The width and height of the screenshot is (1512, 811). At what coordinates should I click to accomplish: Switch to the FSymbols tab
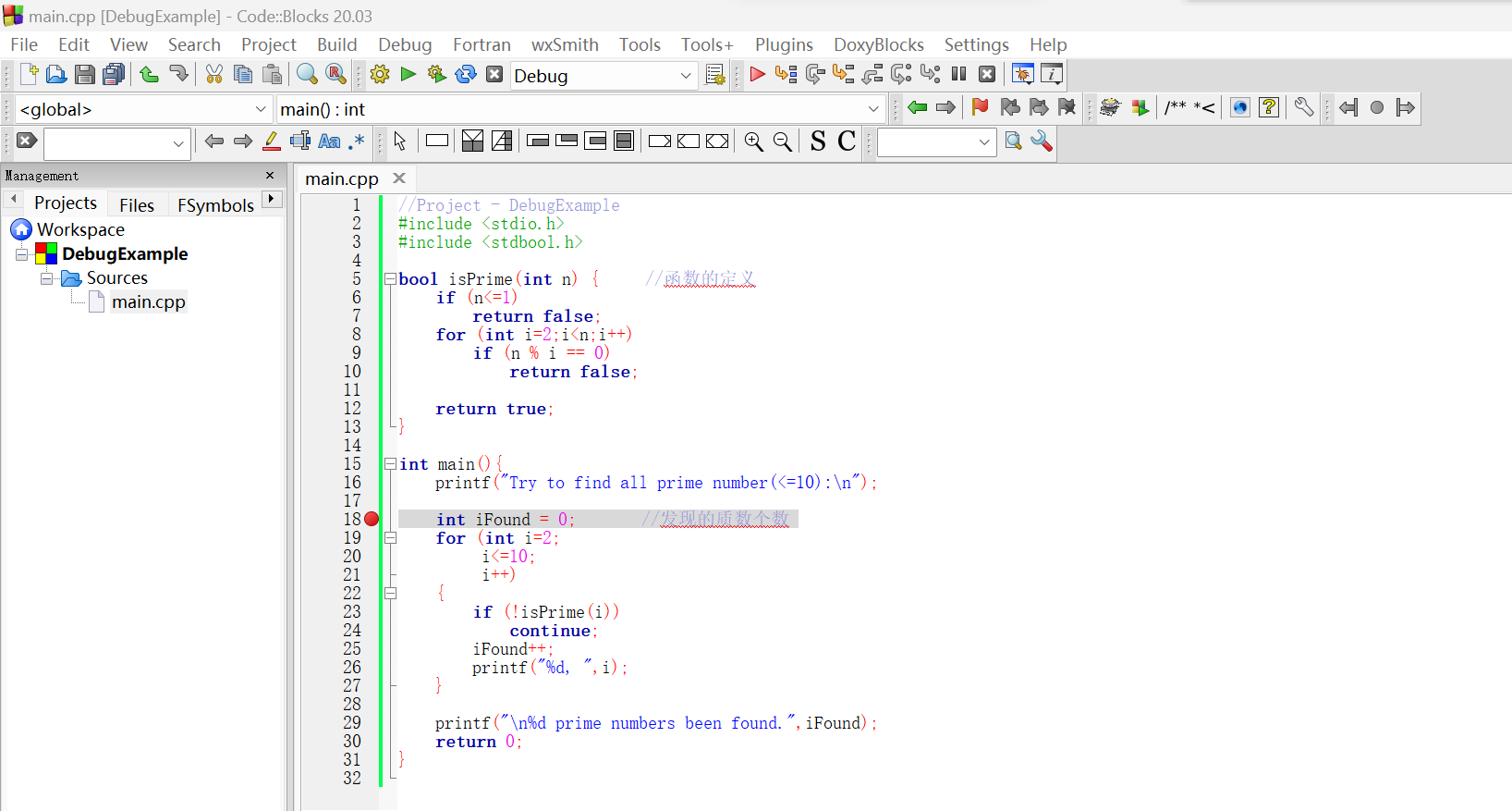[215, 204]
